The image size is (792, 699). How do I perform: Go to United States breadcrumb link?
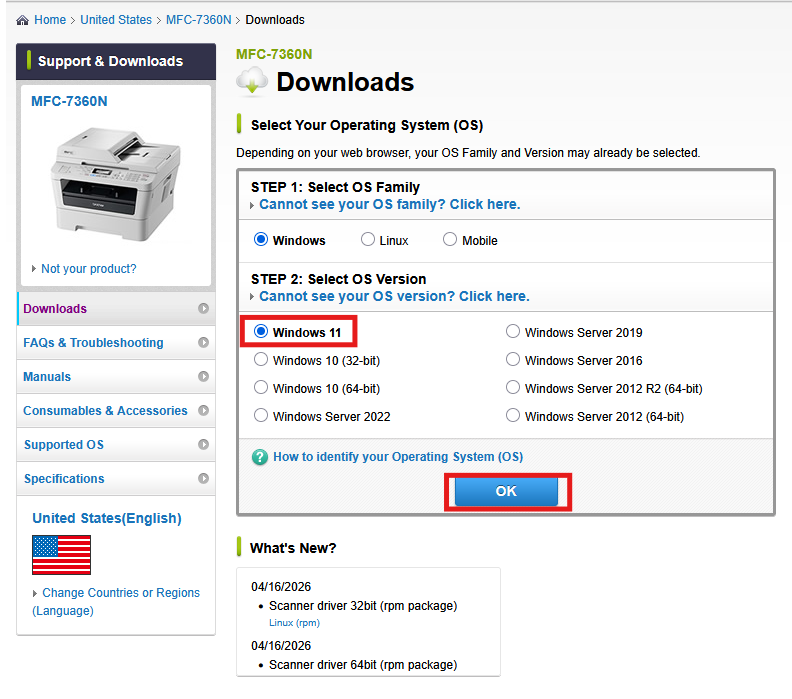(116, 20)
